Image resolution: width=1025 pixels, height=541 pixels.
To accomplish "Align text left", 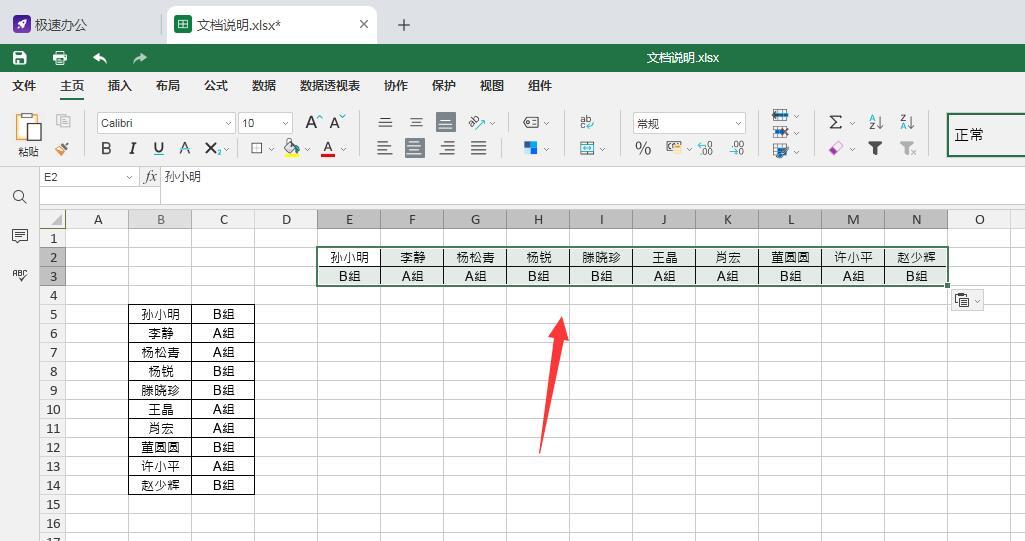I will pos(384,148).
